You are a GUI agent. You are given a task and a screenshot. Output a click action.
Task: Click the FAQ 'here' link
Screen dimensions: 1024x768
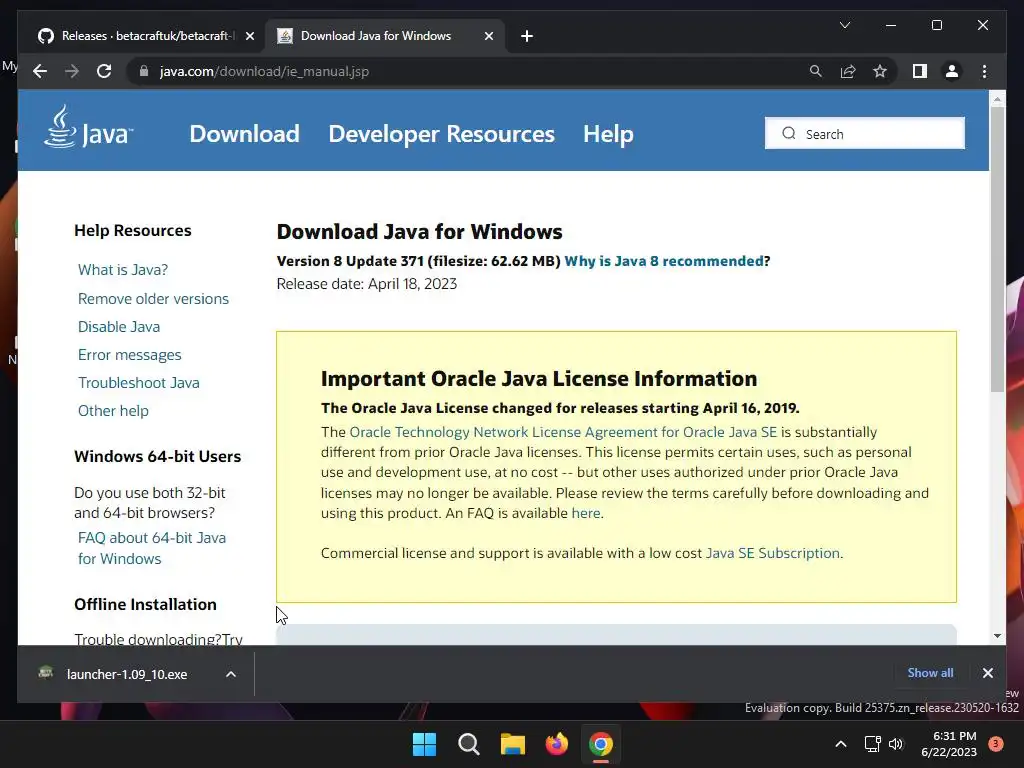586,513
